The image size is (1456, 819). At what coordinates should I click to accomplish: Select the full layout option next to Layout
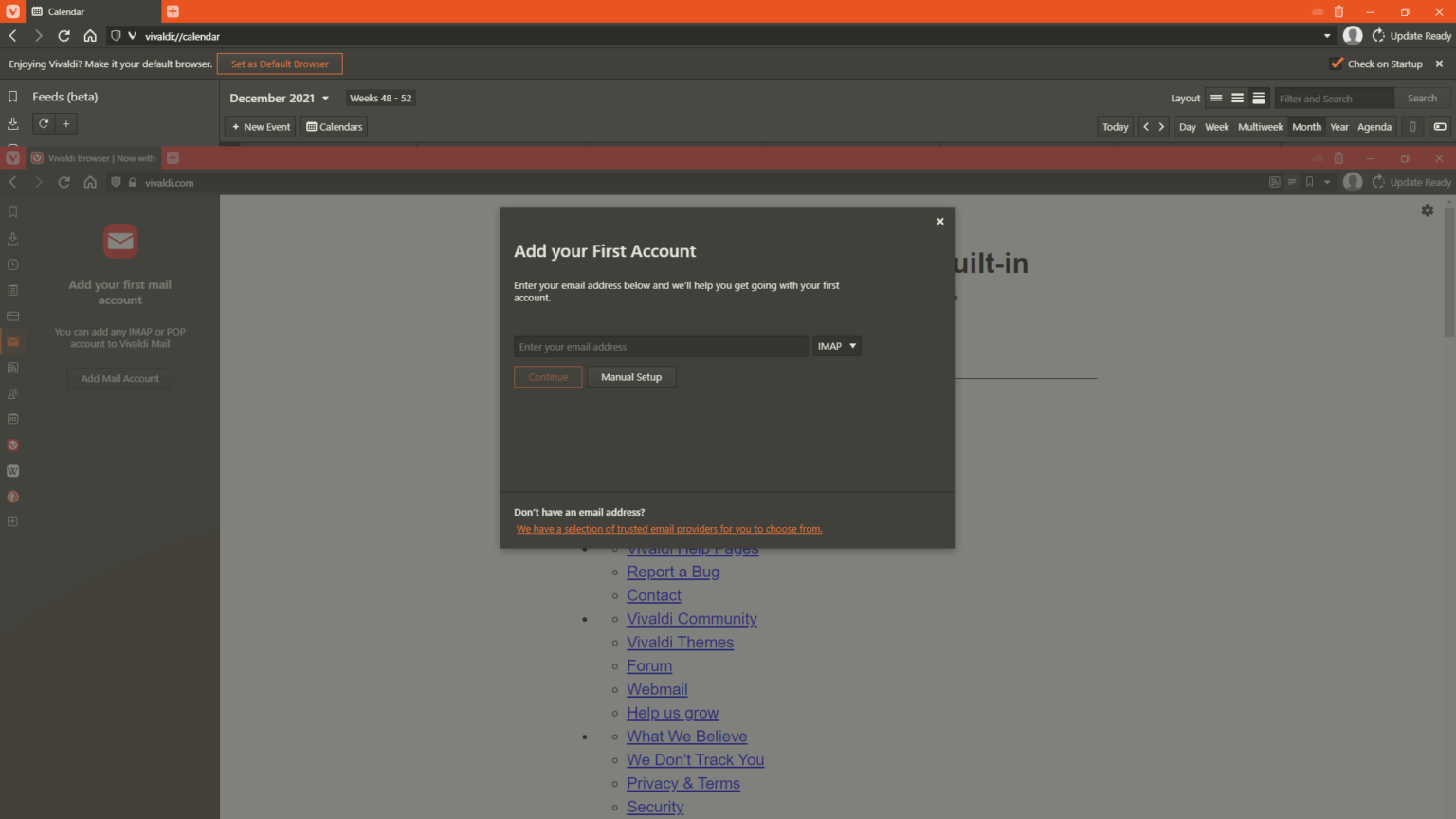point(1259,98)
